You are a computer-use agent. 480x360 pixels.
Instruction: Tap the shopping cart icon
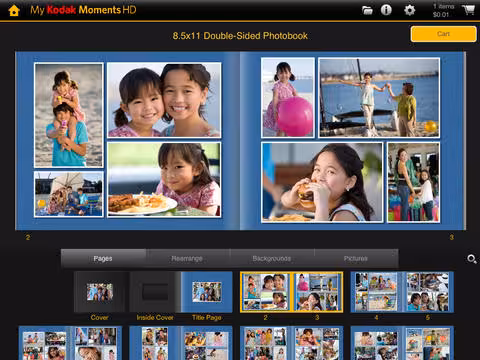click(468, 10)
